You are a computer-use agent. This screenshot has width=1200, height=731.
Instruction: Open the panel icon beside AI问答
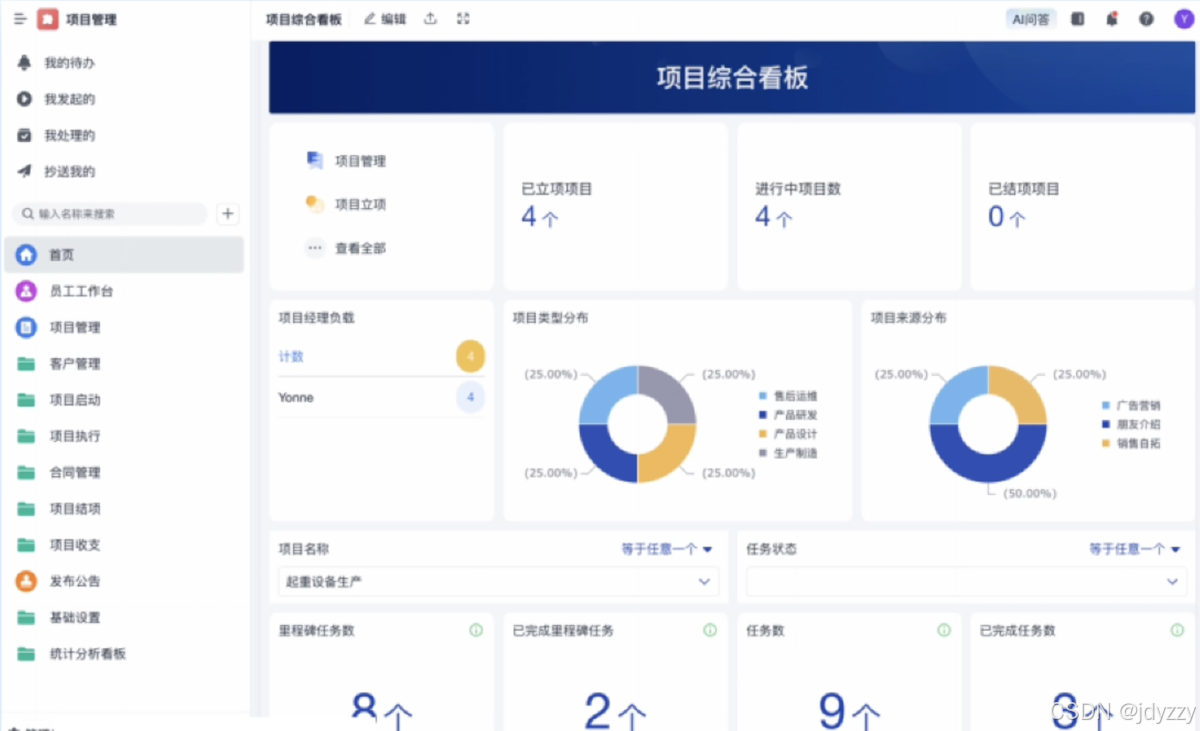coord(1077,19)
